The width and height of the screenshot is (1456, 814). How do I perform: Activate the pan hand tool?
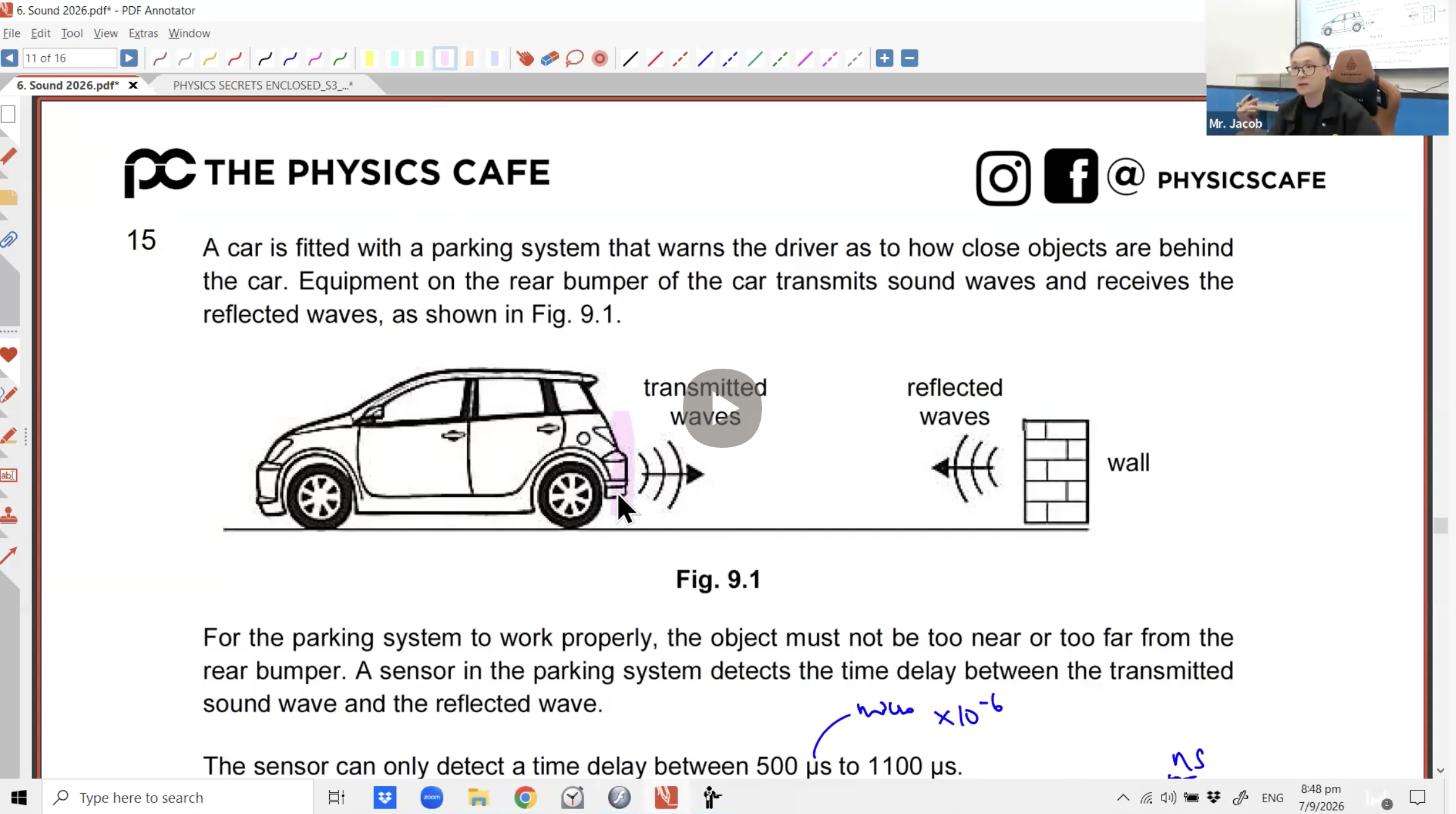pyautogui.click(x=525, y=59)
